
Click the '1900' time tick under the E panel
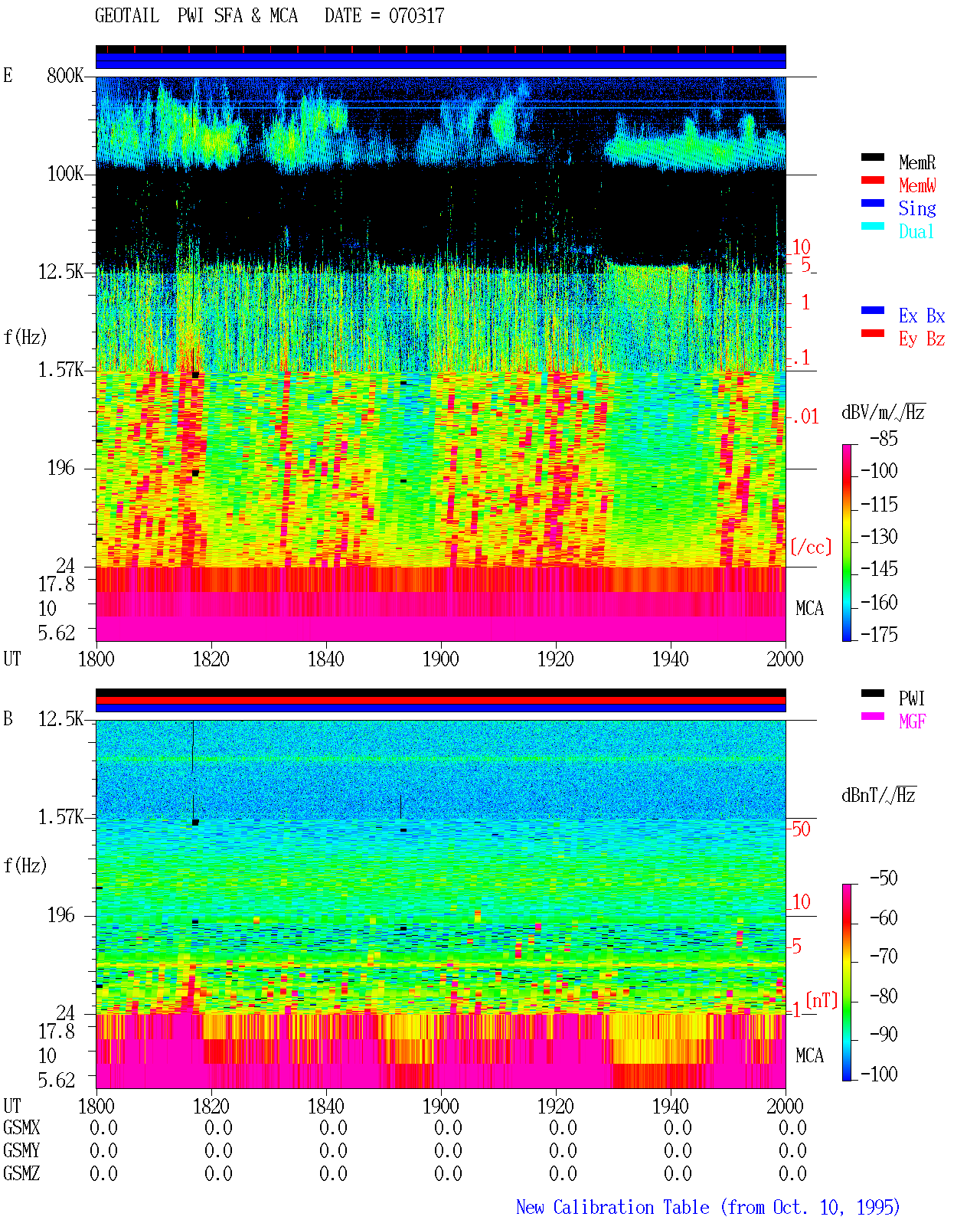(x=441, y=659)
